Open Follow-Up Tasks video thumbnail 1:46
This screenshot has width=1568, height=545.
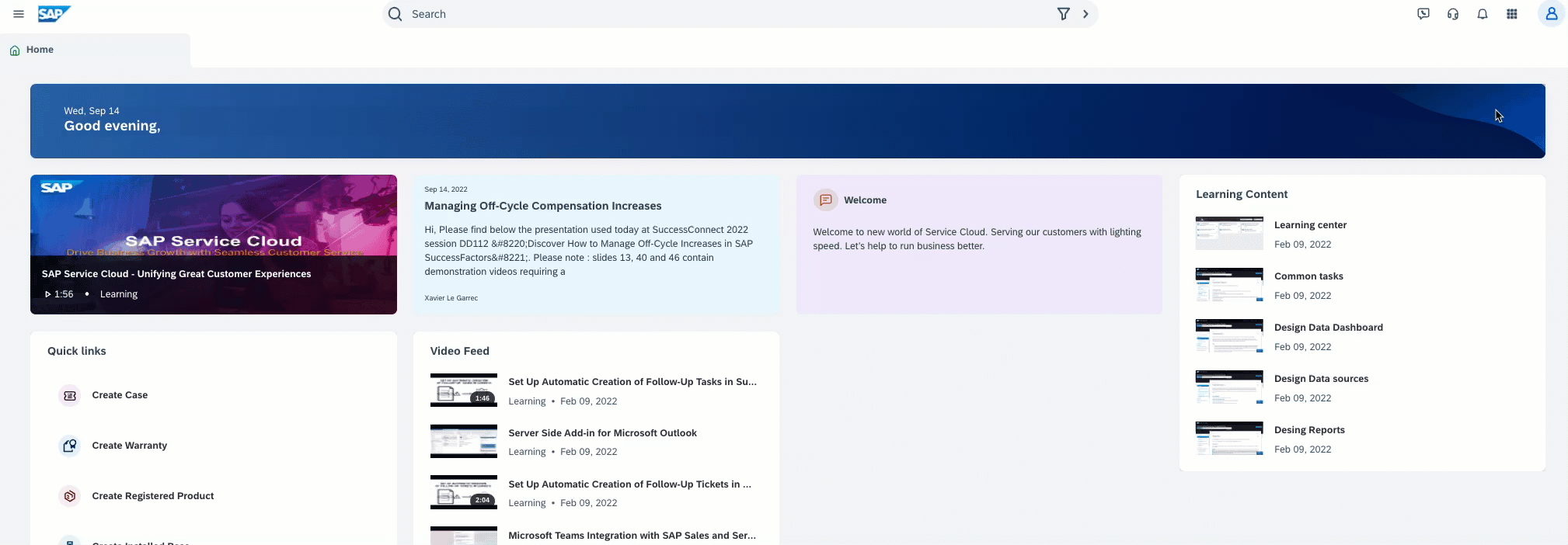[464, 390]
